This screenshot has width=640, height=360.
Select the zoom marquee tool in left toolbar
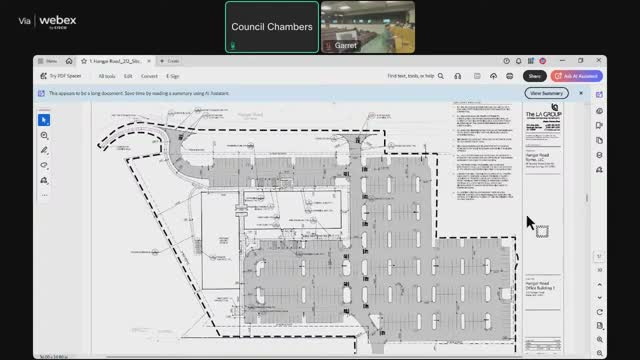[x=44, y=136]
